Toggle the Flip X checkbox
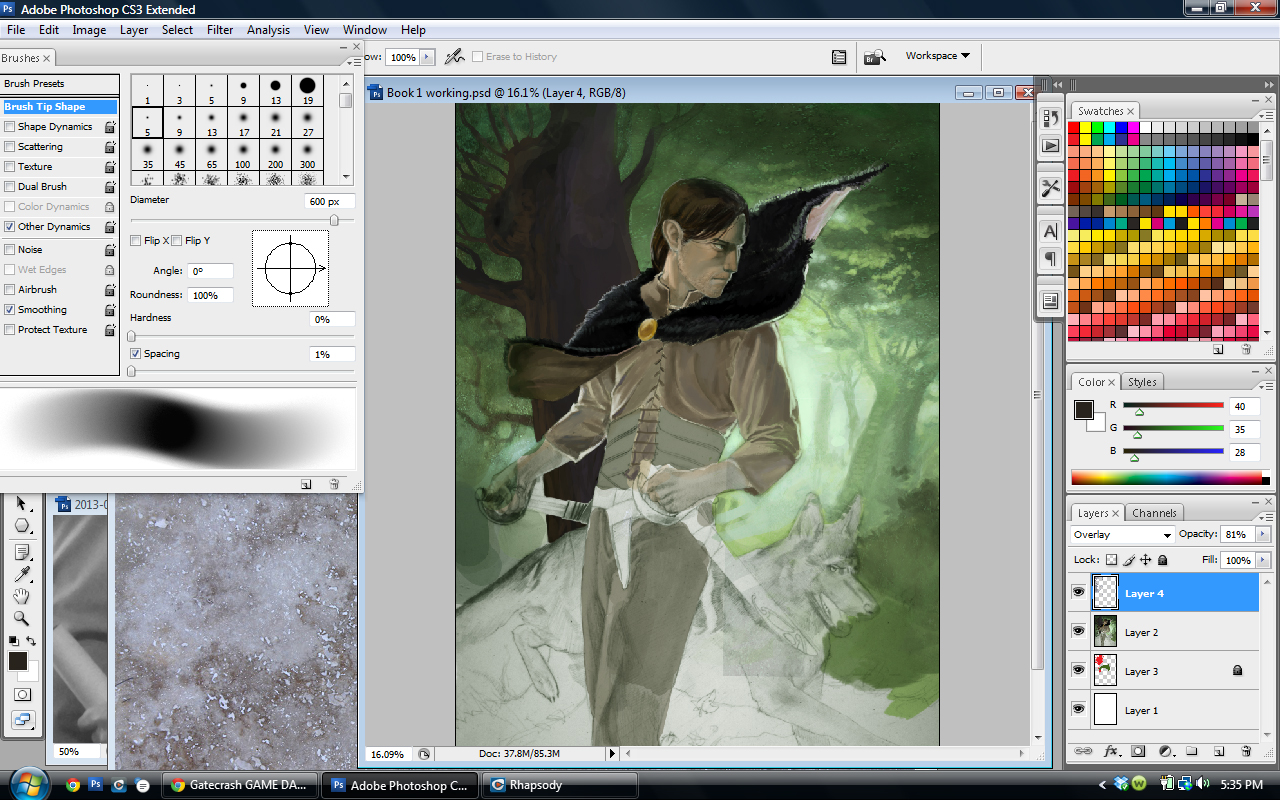This screenshot has width=1280, height=800. tap(136, 241)
